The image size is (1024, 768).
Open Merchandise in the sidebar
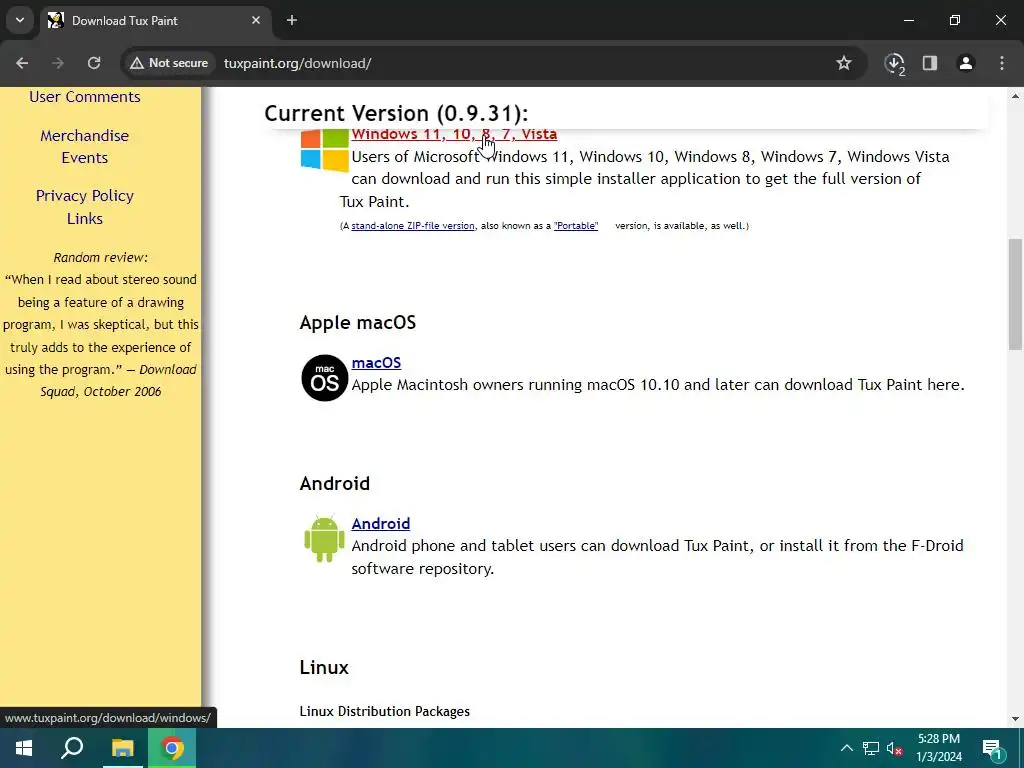85,136
